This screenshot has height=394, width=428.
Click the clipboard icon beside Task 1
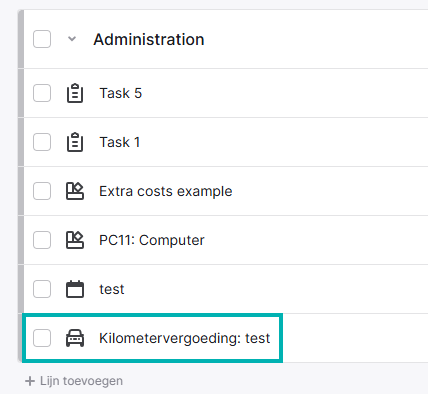75,142
